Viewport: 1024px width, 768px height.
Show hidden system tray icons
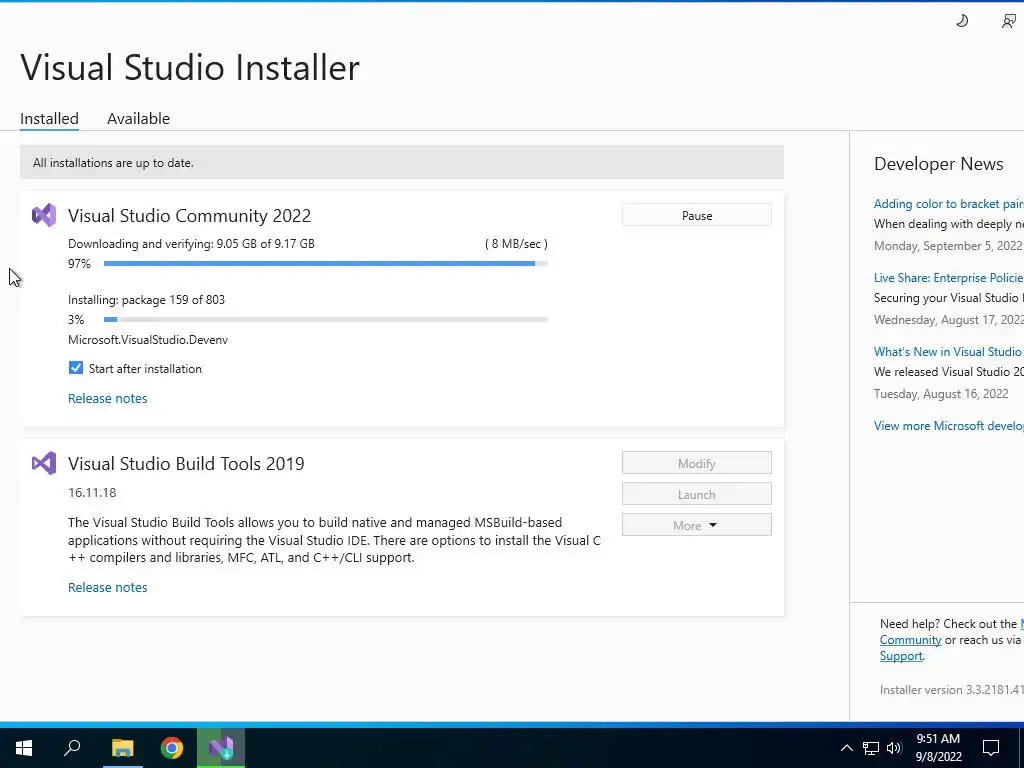tap(846, 748)
